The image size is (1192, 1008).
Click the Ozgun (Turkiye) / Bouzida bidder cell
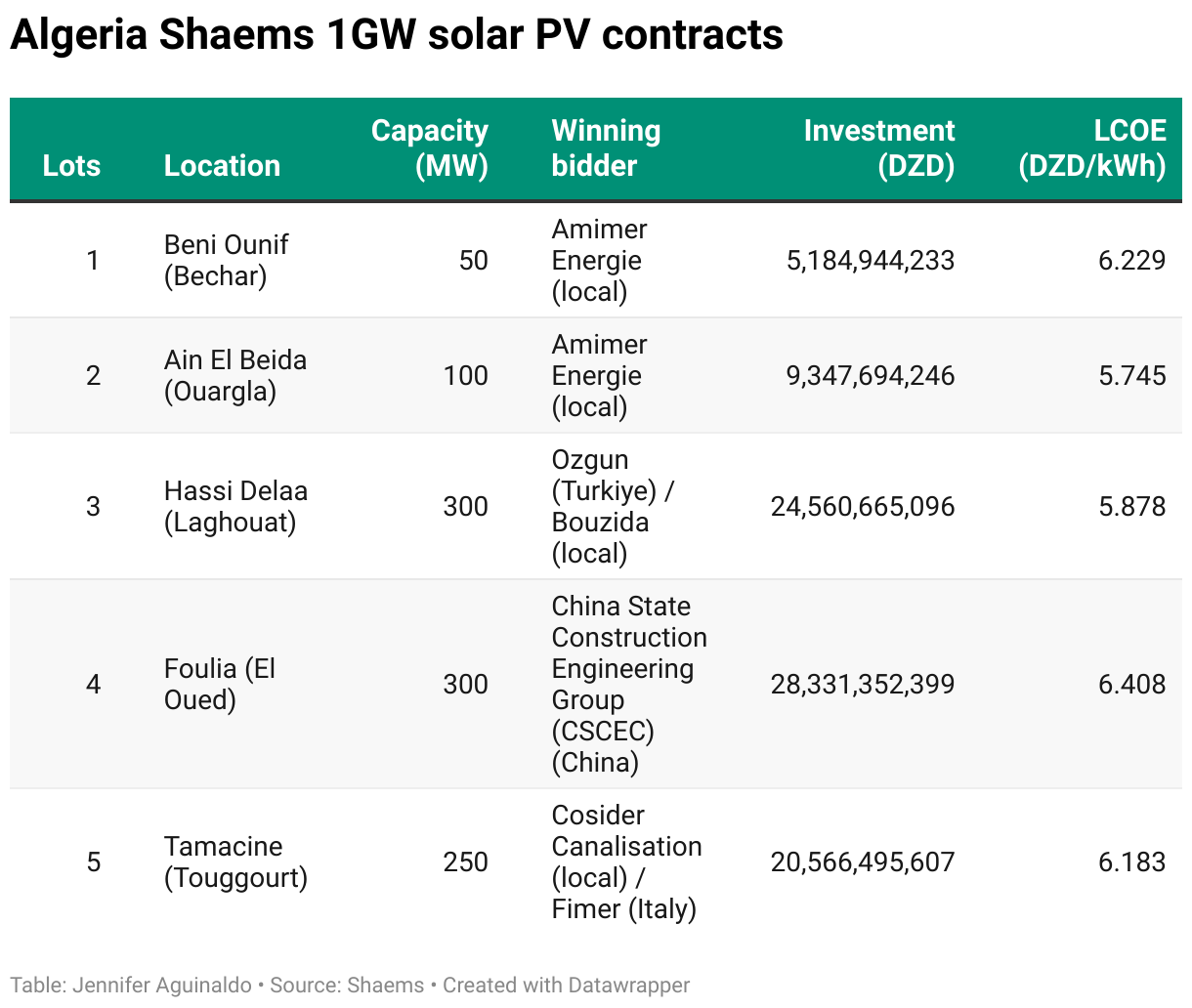click(613, 506)
